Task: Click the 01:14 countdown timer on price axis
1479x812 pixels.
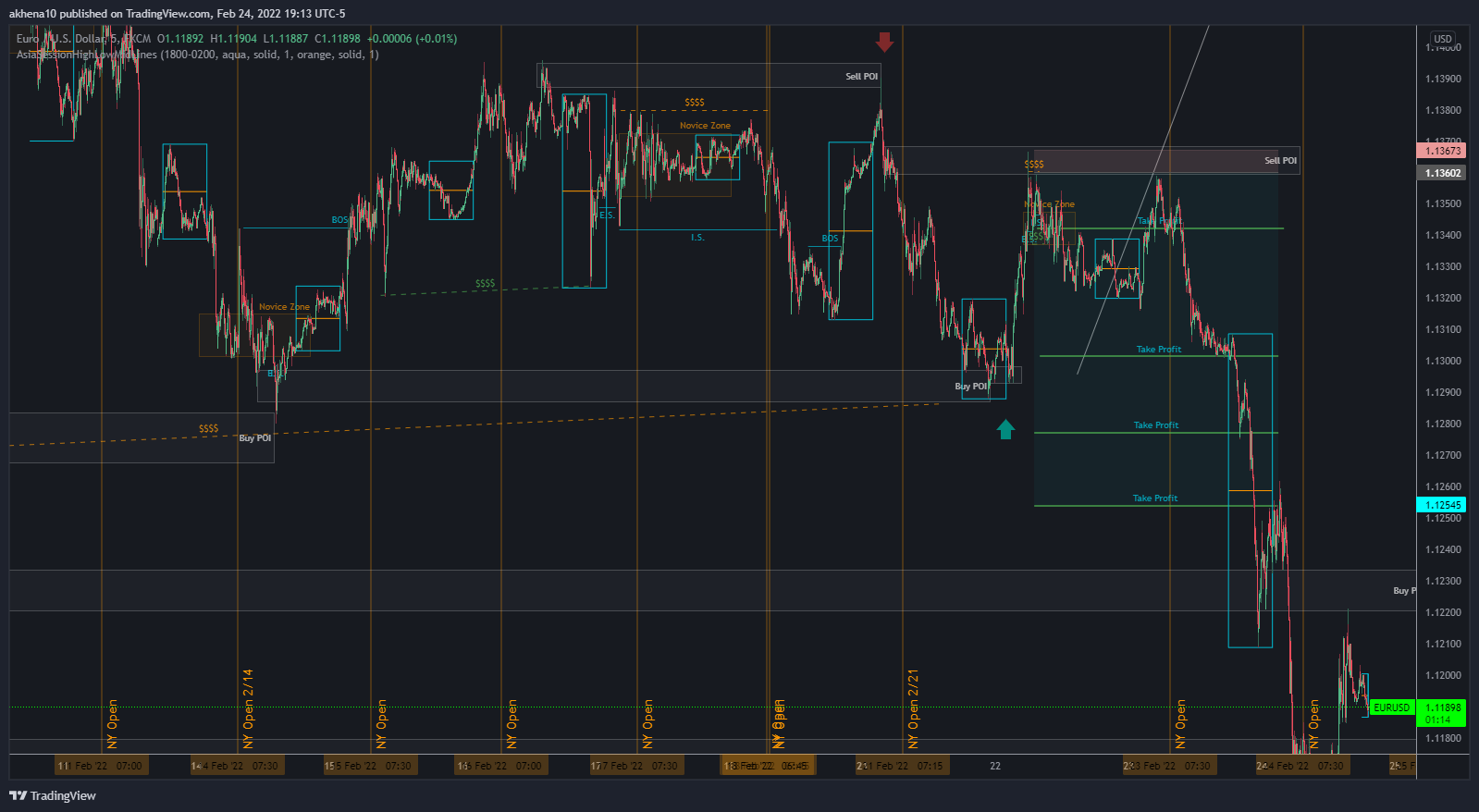Action: (1437, 720)
